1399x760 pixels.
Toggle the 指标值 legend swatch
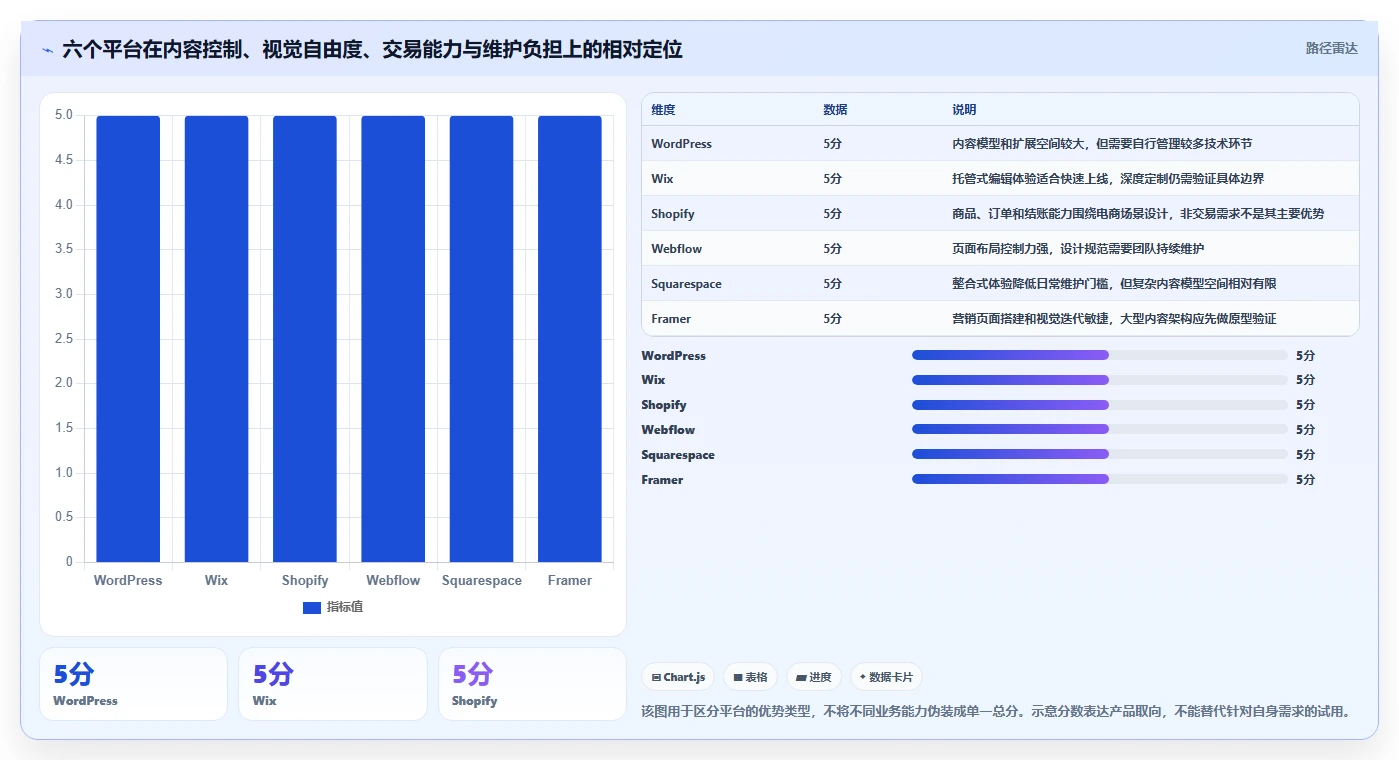(x=312, y=607)
